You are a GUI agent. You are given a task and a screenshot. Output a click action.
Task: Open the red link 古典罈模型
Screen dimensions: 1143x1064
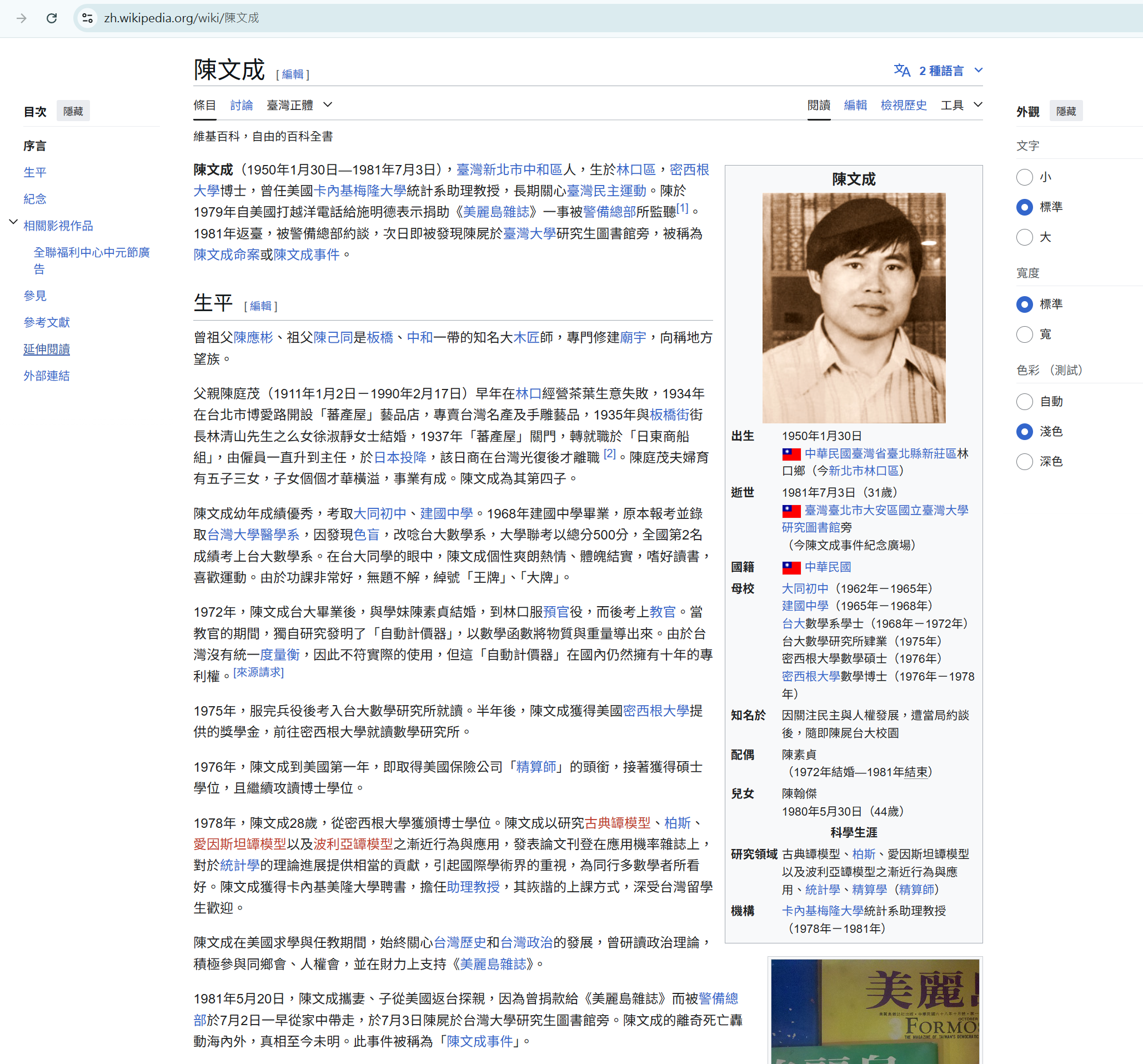618,823
